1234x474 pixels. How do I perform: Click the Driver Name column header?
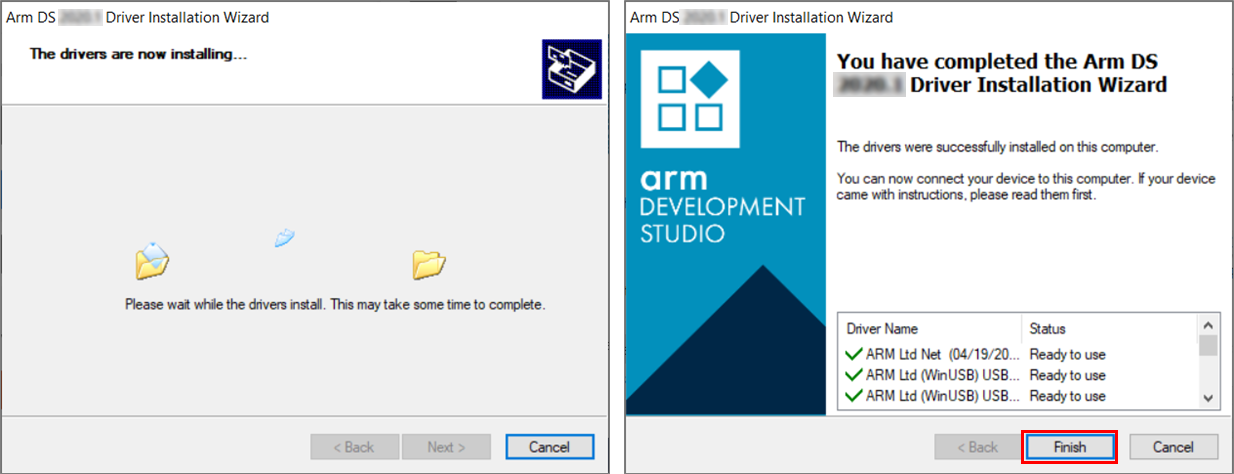(x=882, y=328)
